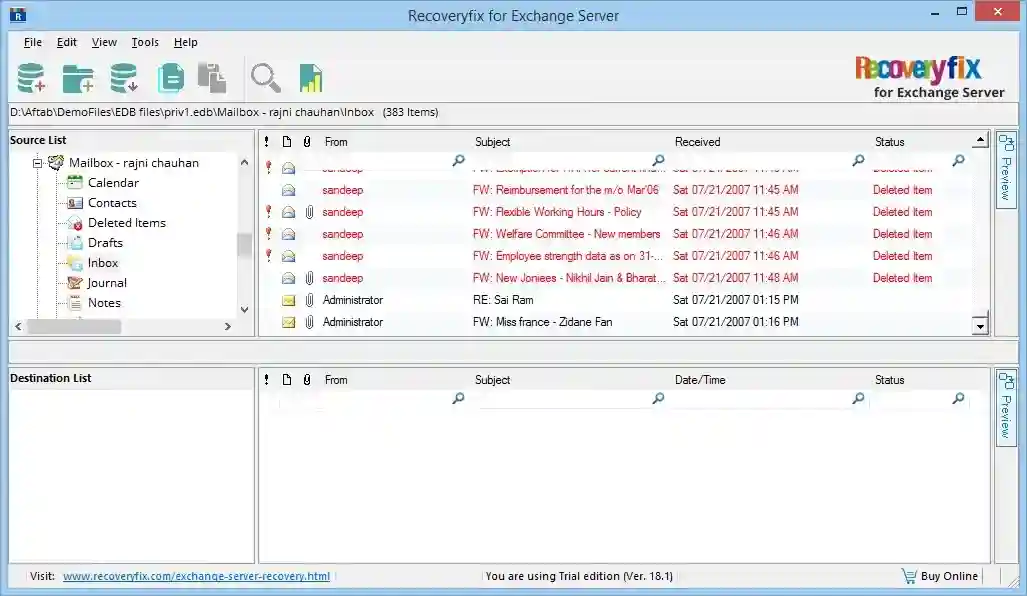Screen dimensions: 1027x596
Task: Click importance flag on Welfare Committee row
Action: click(268, 233)
